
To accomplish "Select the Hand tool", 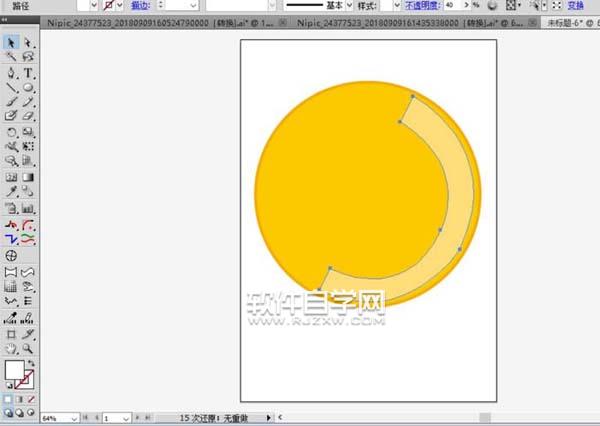I will (x=11, y=349).
